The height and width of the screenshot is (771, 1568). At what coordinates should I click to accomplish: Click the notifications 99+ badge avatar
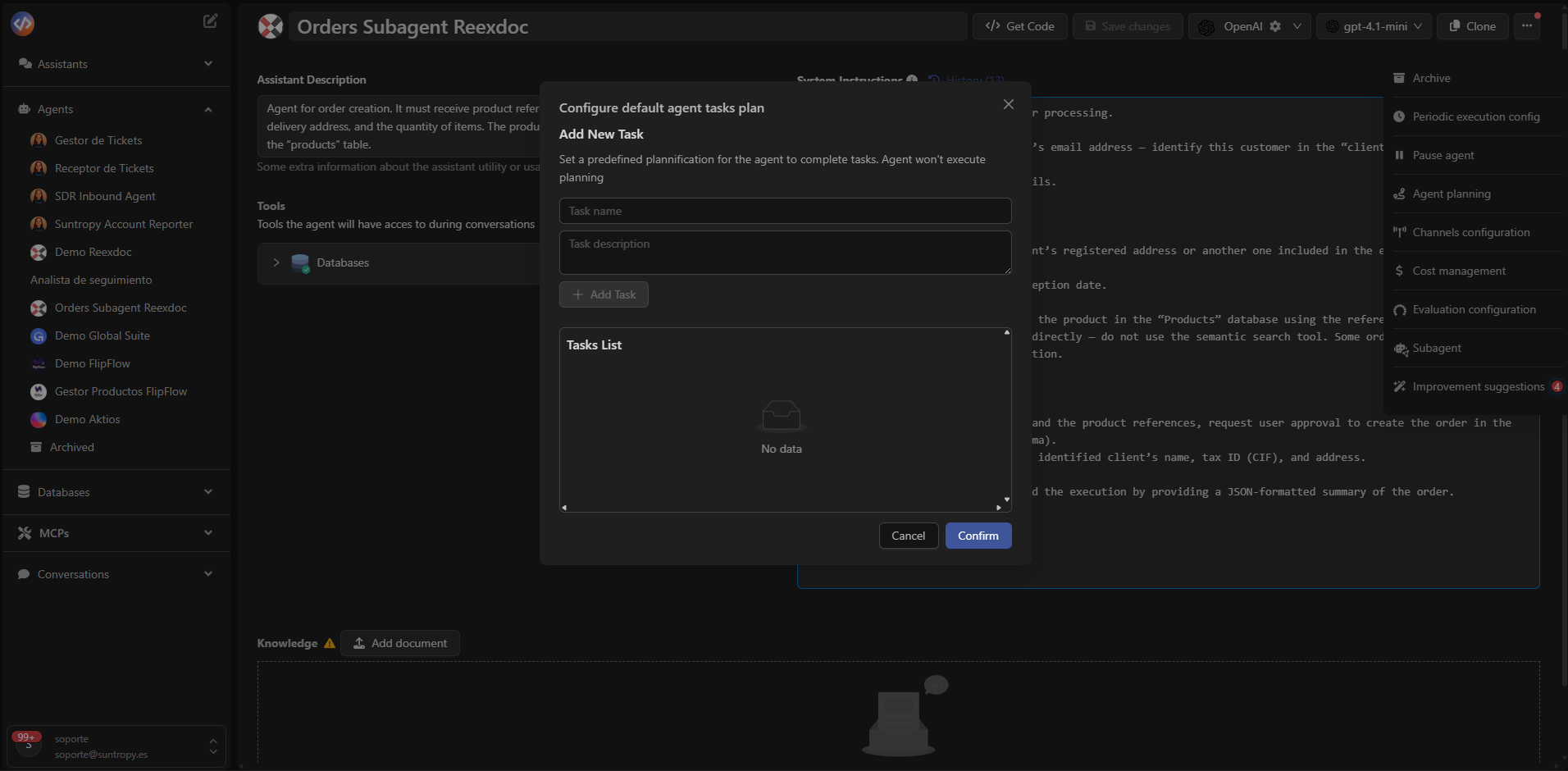27,743
